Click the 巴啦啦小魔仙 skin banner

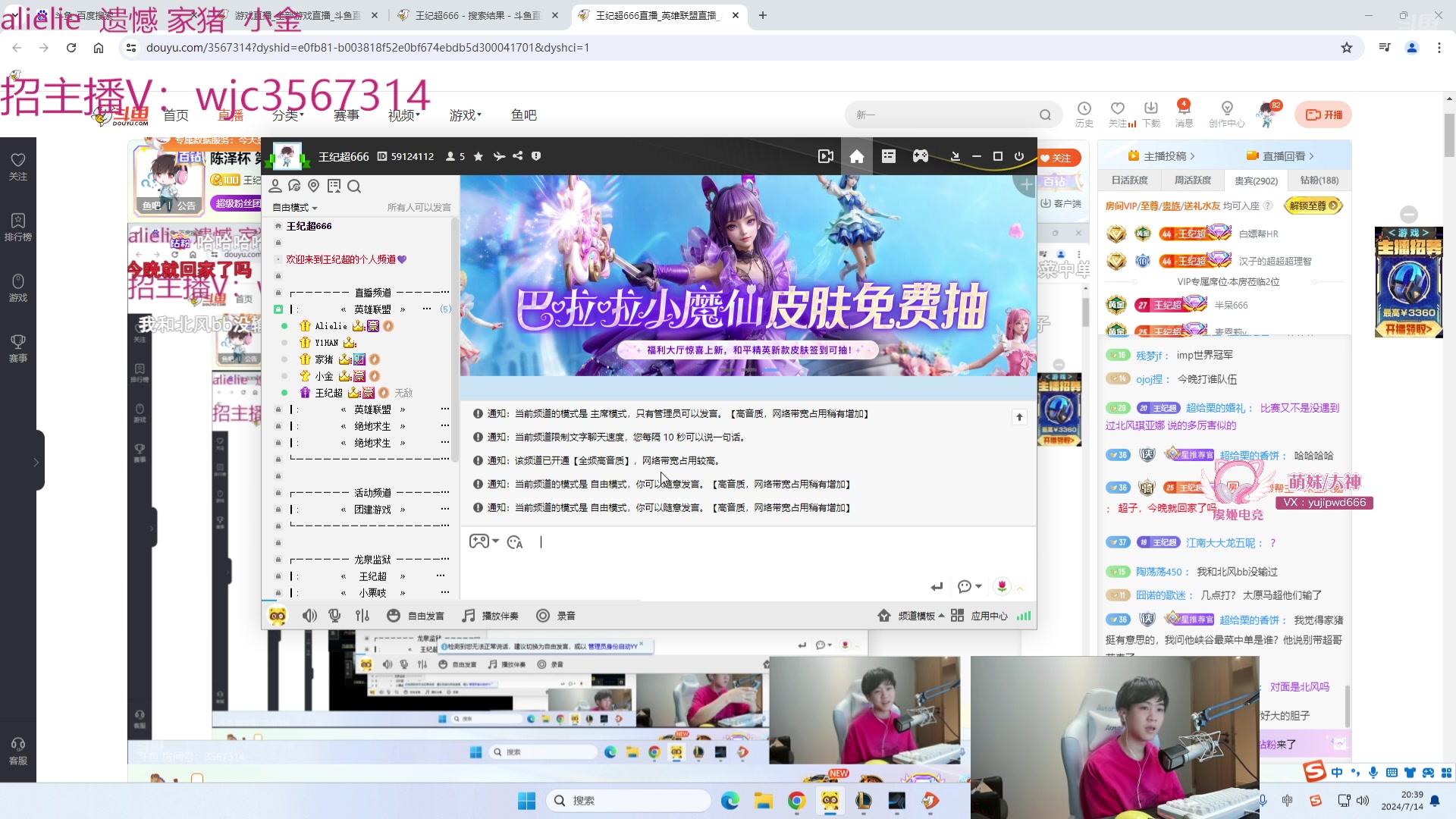tap(748, 276)
